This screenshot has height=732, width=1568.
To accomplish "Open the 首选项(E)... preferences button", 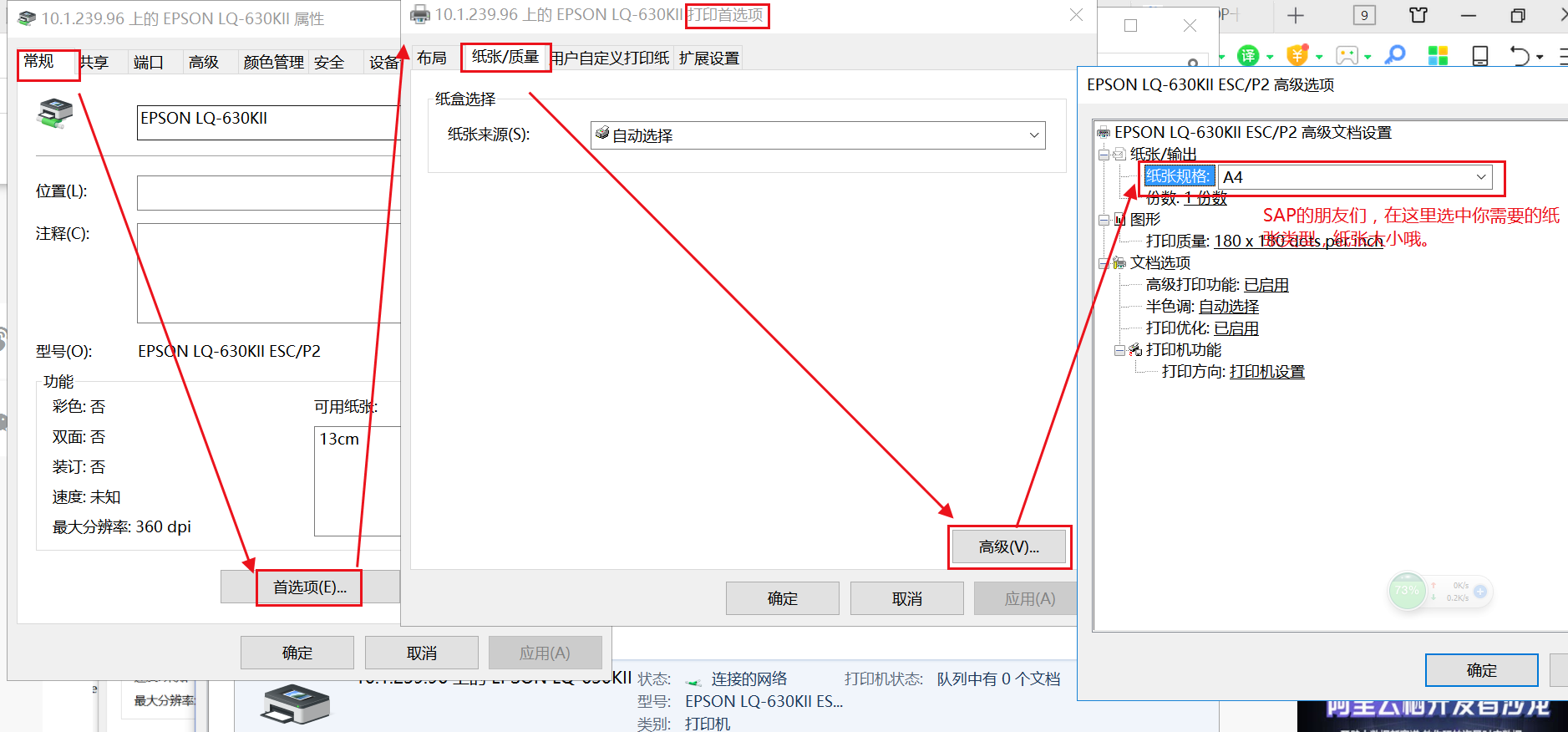I will (310, 587).
